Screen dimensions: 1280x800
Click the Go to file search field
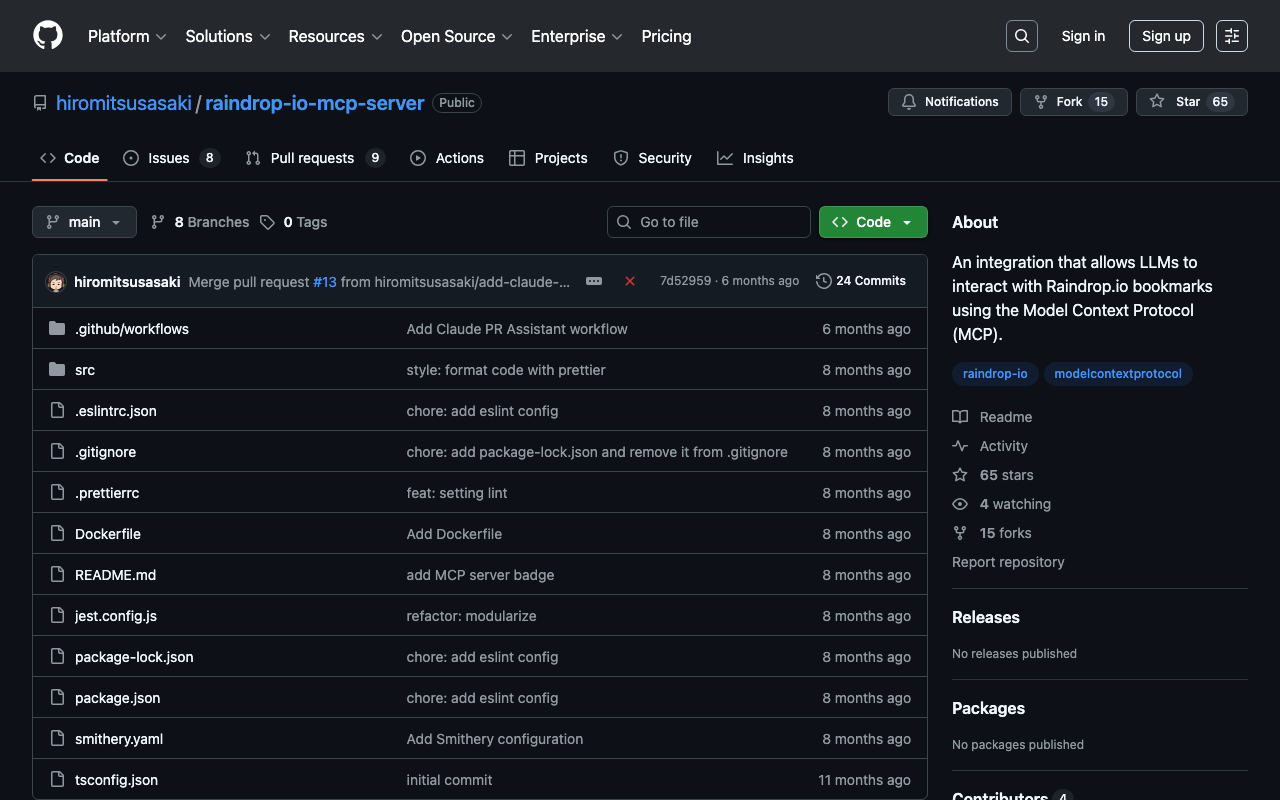pos(709,222)
